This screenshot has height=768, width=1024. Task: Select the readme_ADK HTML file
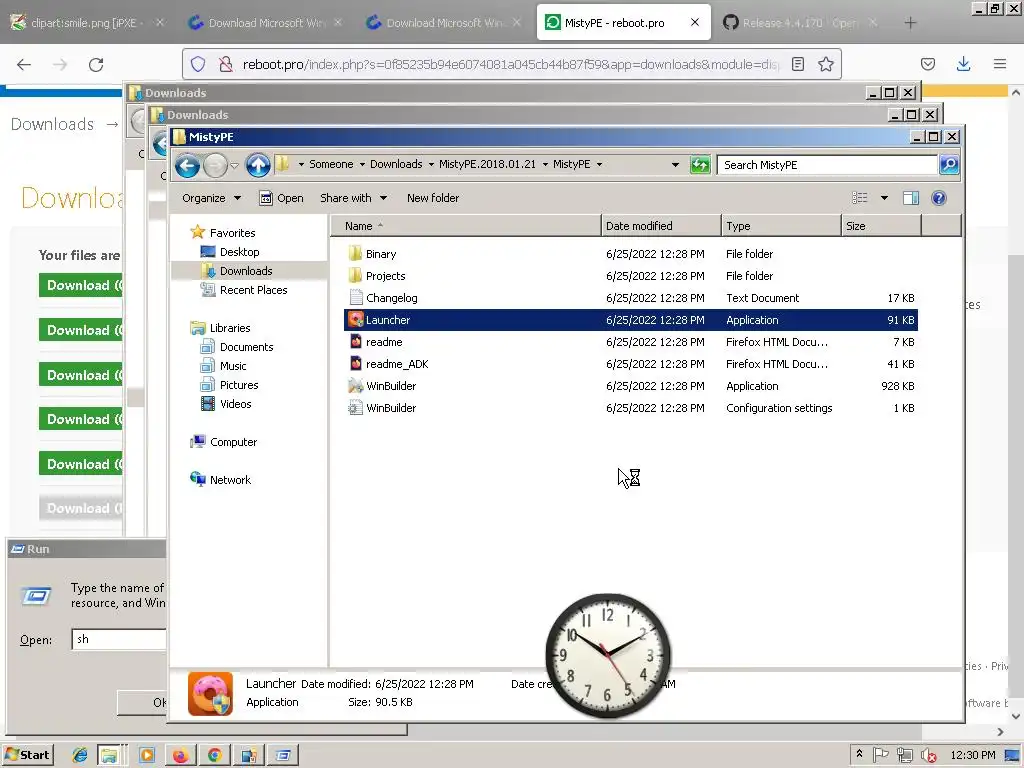click(x=631, y=364)
